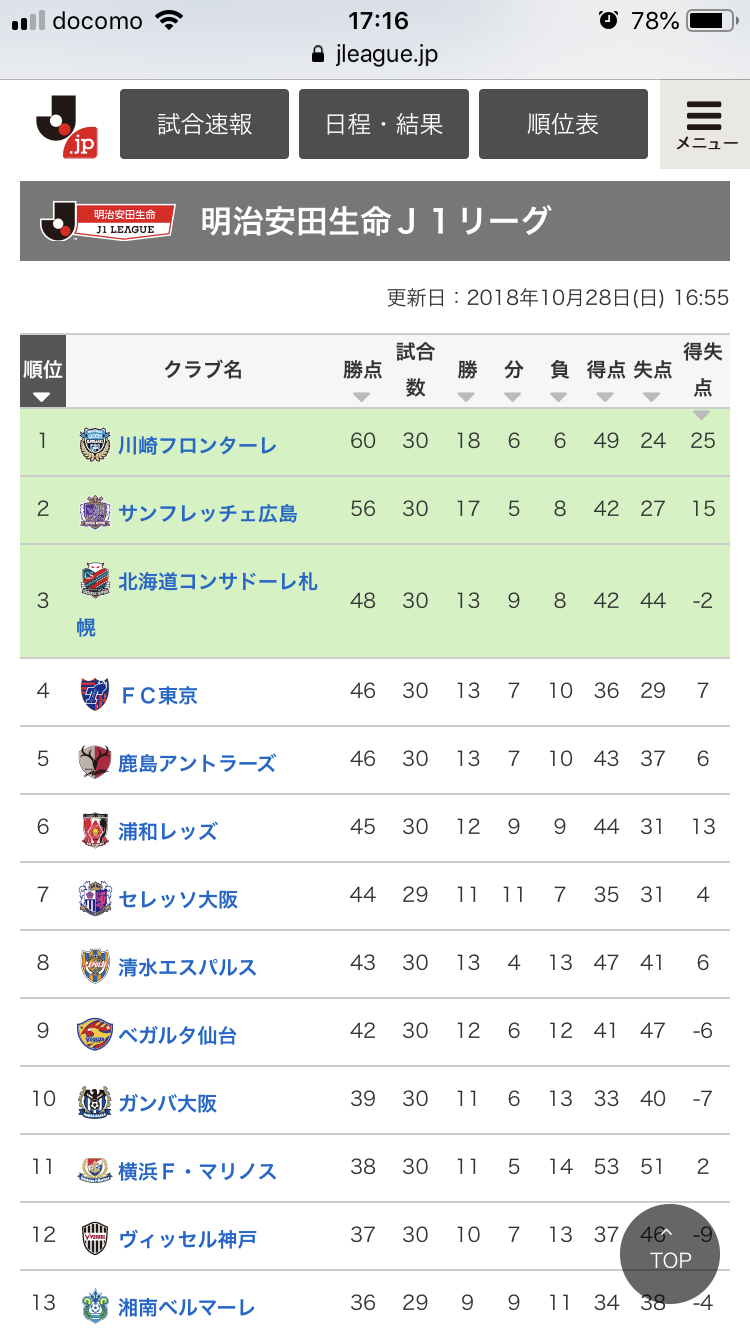Tap Vegalta Sendai club crest
This screenshot has width=750, height=1334.
point(93,1034)
